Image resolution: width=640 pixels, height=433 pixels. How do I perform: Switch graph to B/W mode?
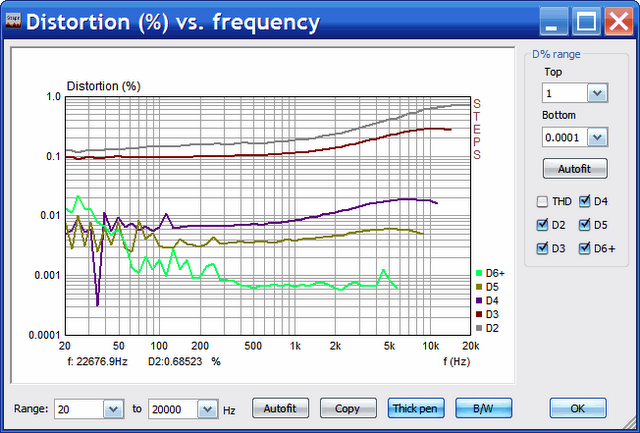(x=483, y=408)
